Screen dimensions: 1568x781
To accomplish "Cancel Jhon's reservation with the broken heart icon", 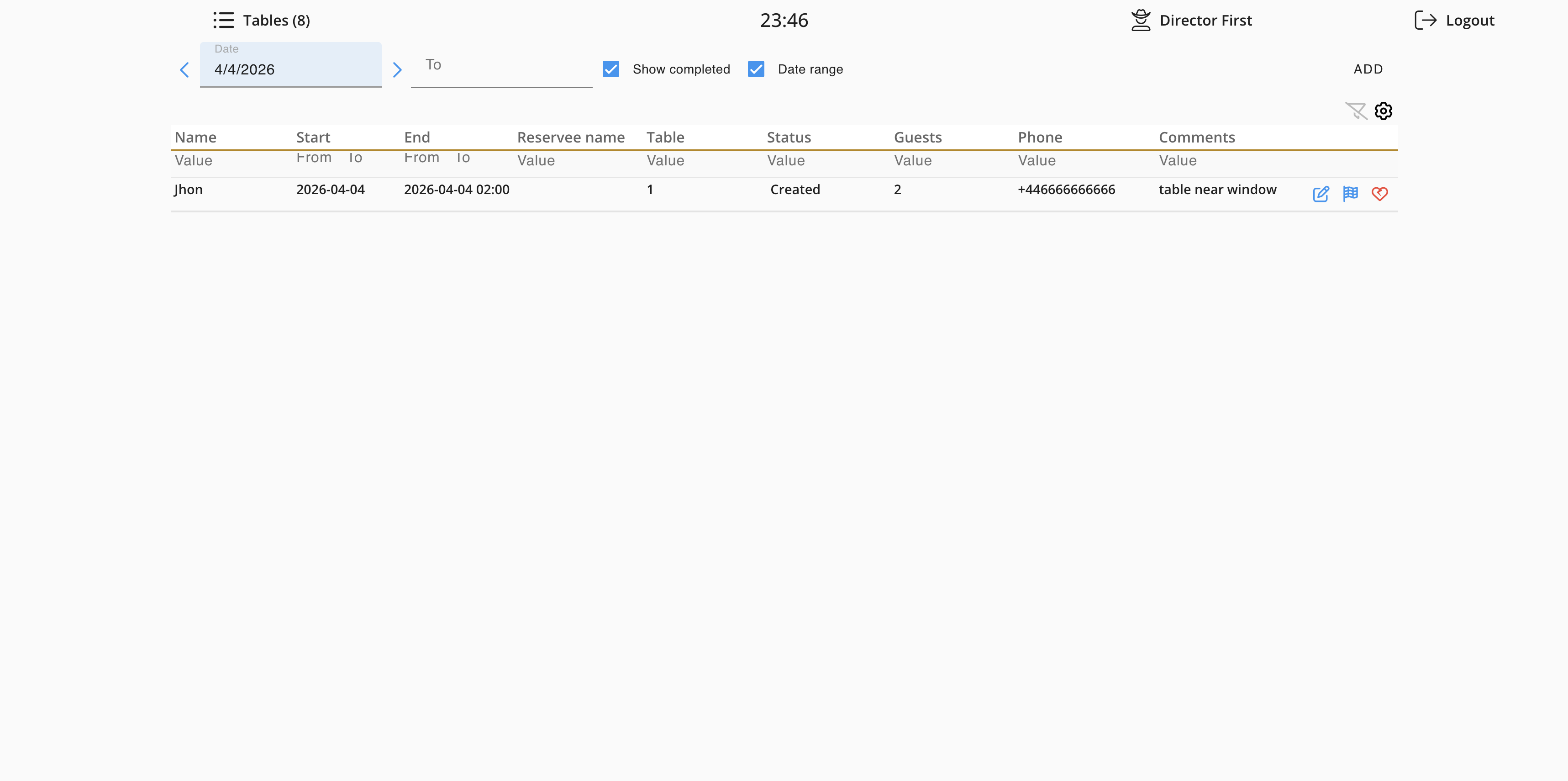I will point(1379,194).
